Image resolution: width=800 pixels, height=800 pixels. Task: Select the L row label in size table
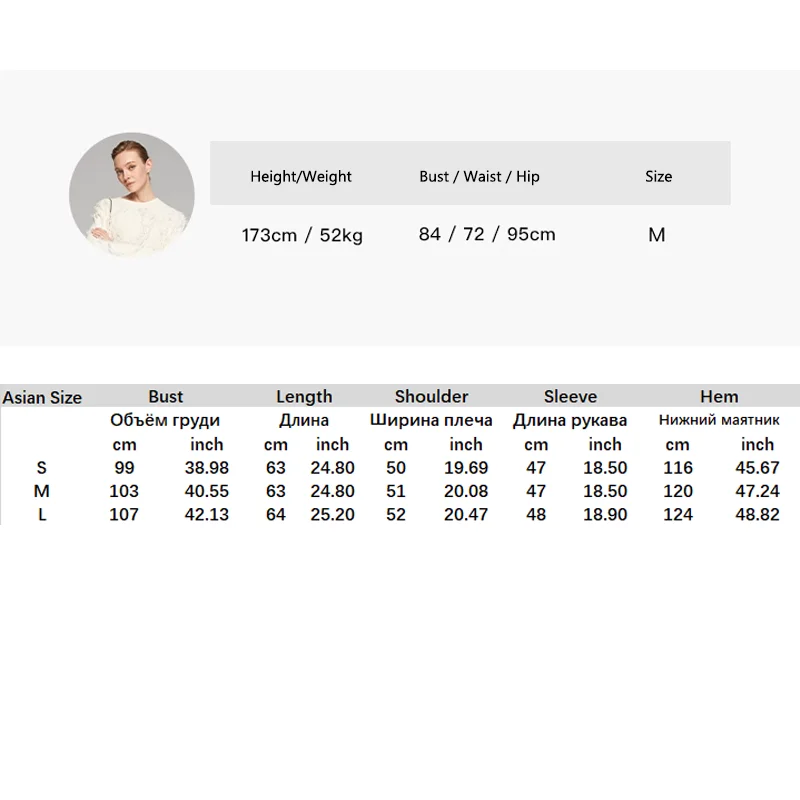click(42, 515)
